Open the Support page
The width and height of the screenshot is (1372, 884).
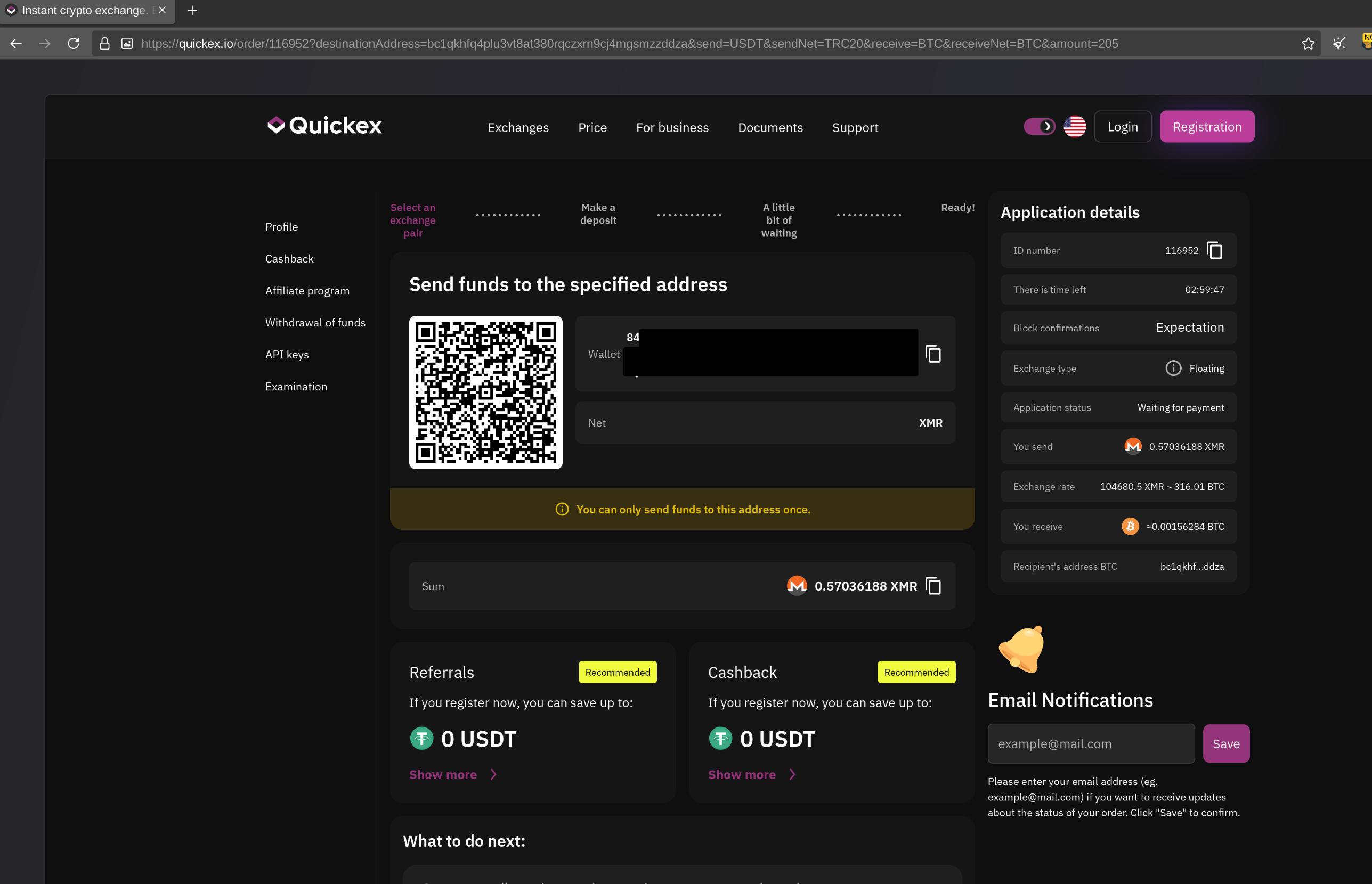pos(855,127)
